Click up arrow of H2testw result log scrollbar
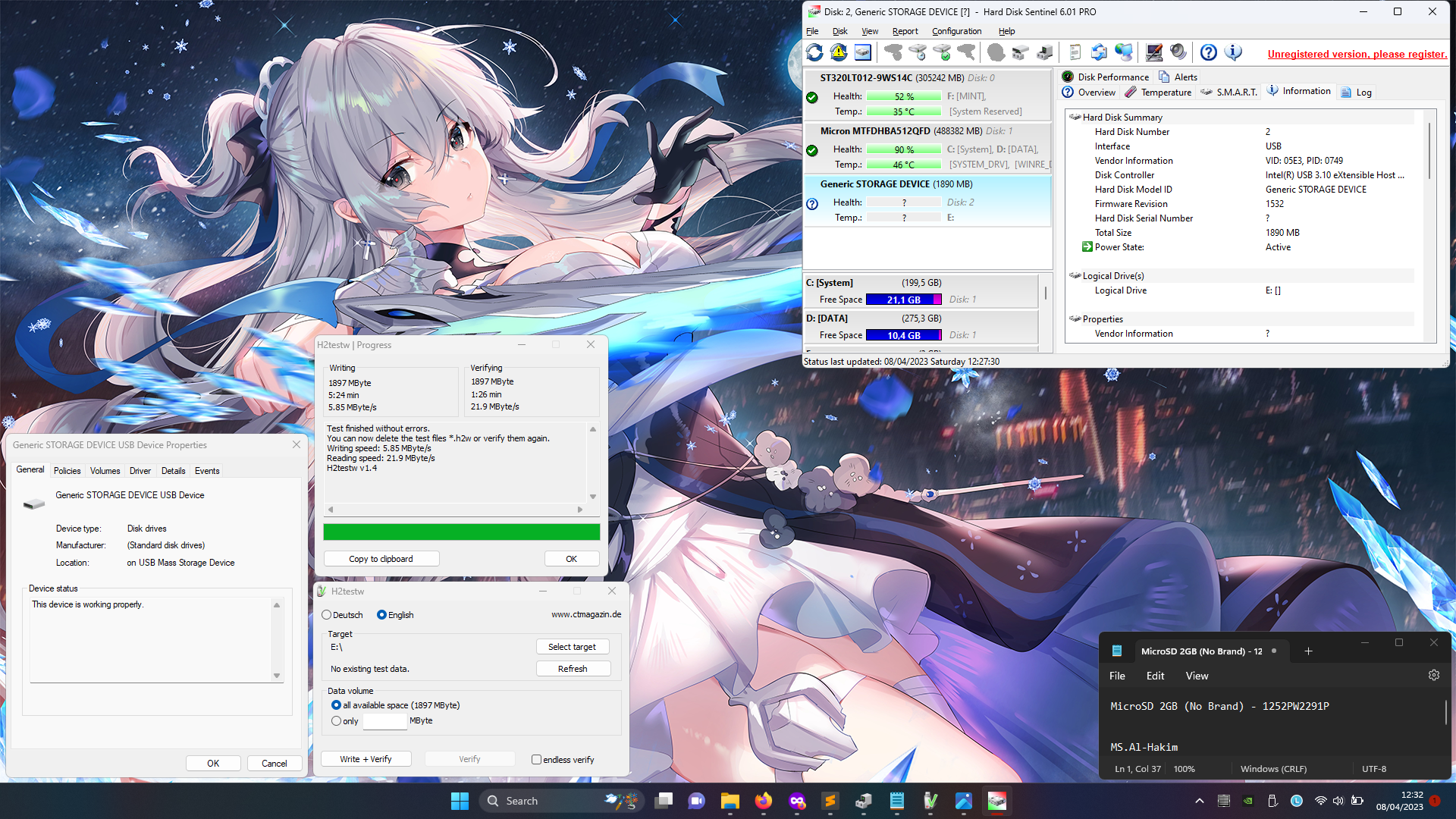Image resolution: width=1456 pixels, height=819 pixels. pyautogui.click(x=593, y=429)
